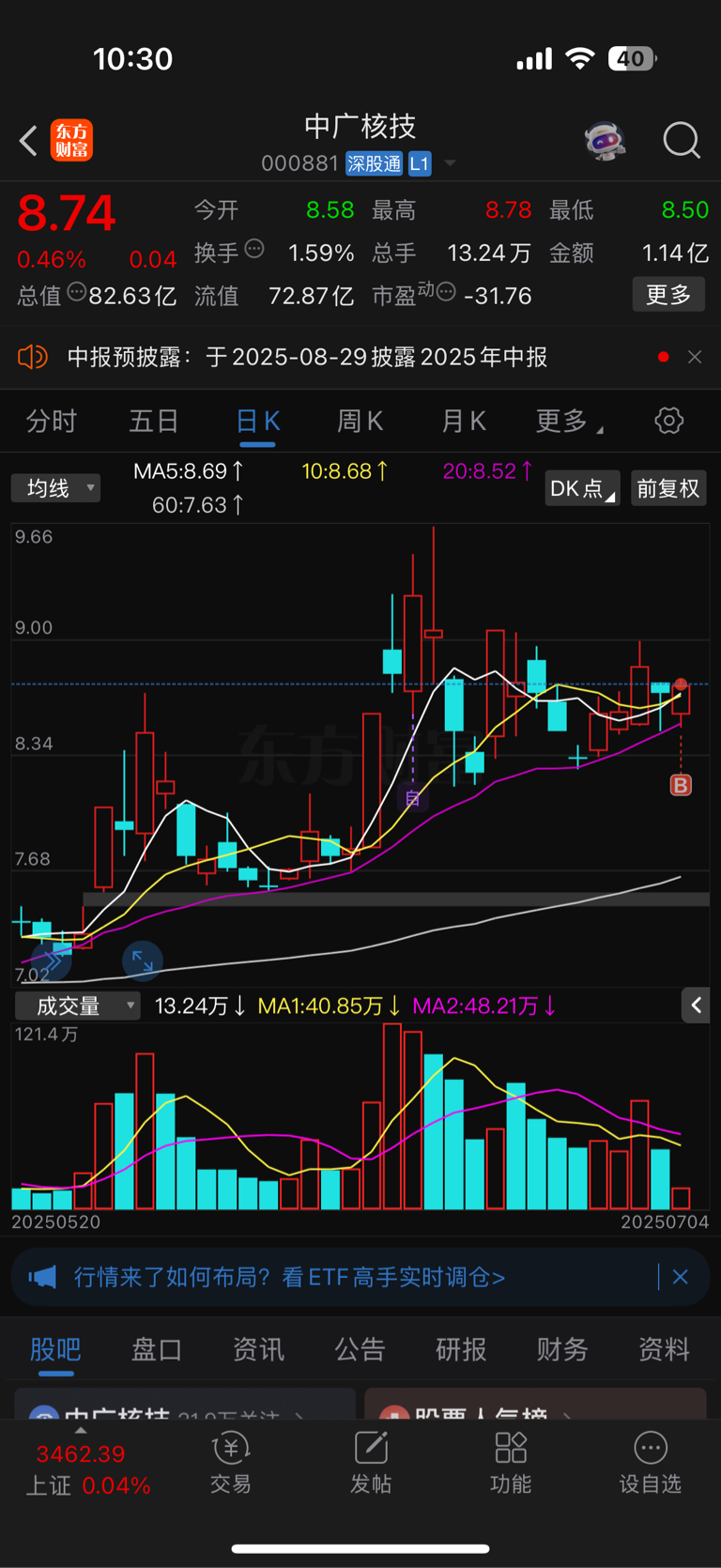Image resolution: width=721 pixels, height=1568 pixels.
Task: Open the 东方财富 orange logo icon
Action: [71, 141]
